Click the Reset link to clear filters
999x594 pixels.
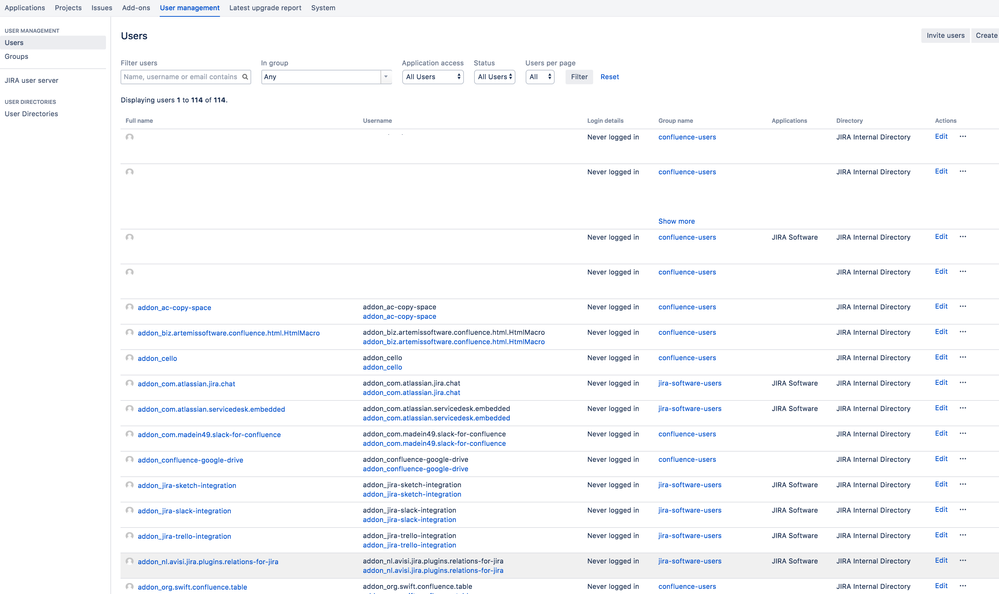608,76
